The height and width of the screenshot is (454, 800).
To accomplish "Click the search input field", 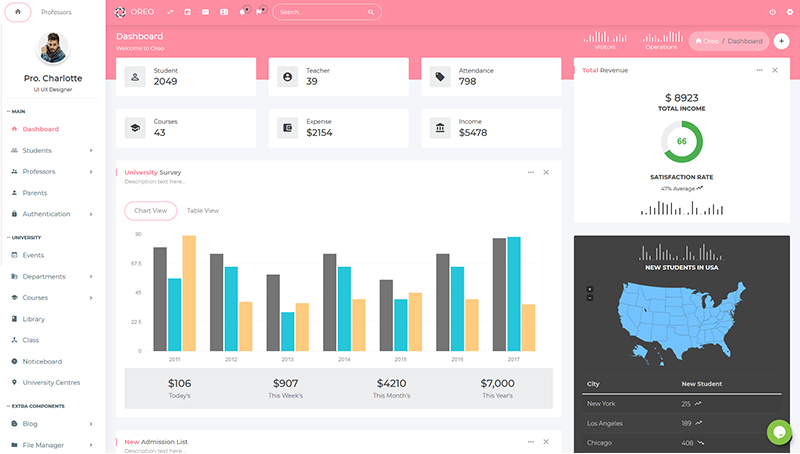I will (x=320, y=12).
